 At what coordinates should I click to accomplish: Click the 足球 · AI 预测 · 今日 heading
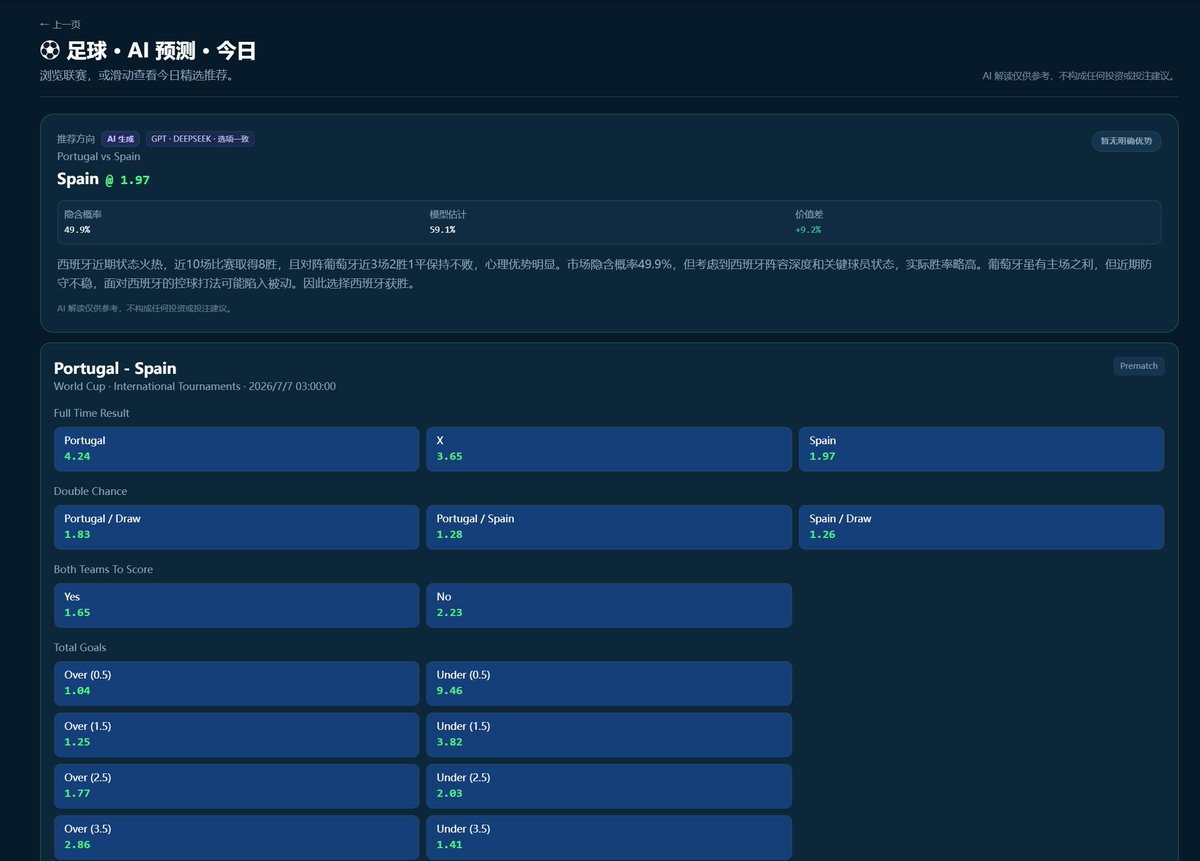[148, 51]
